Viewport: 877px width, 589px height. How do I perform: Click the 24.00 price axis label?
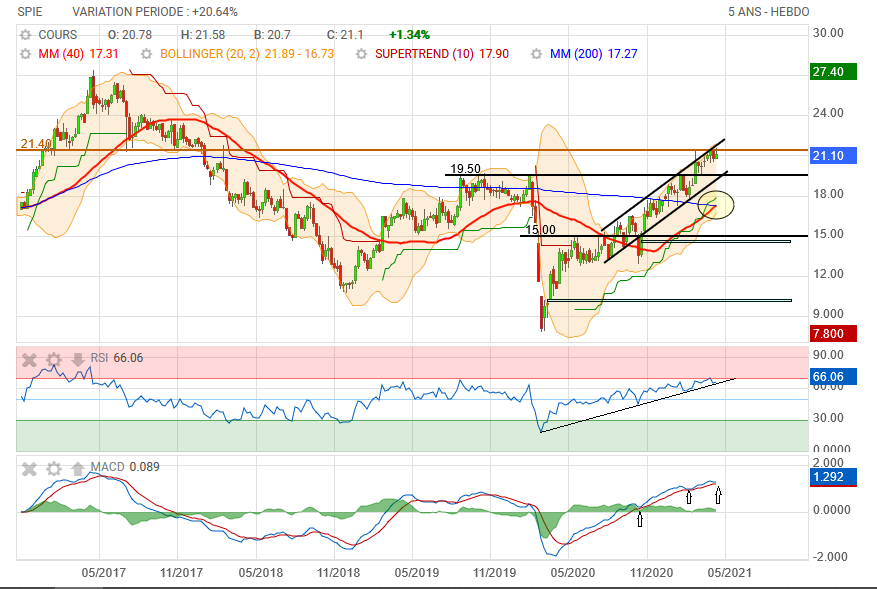[x=828, y=113]
